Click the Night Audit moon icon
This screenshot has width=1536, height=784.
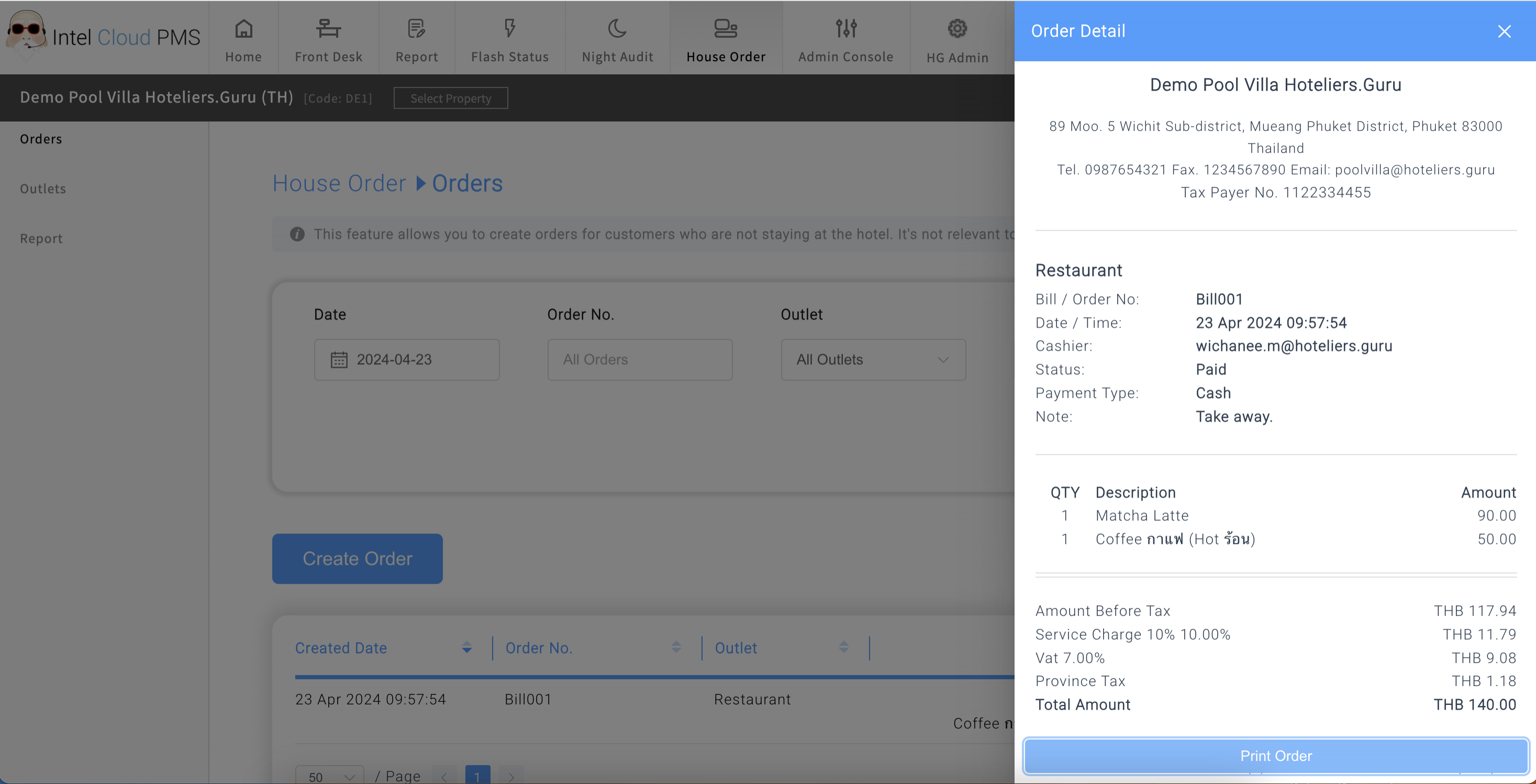click(617, 28)
